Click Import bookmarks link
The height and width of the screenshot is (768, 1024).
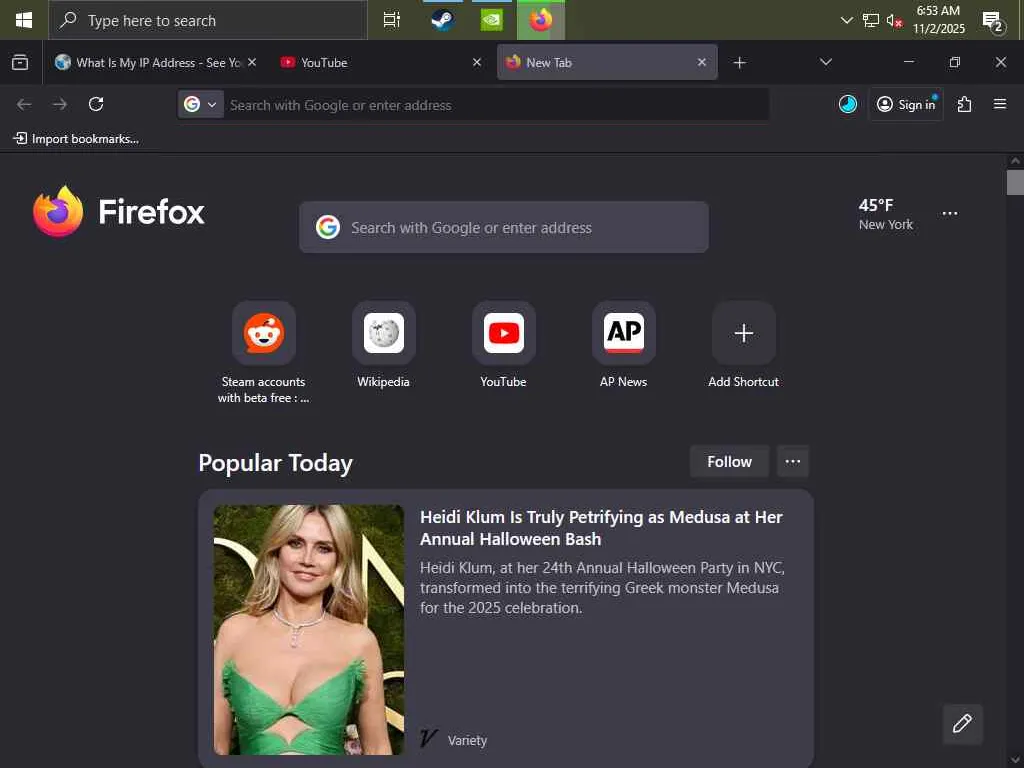click(x=76, y=138)
